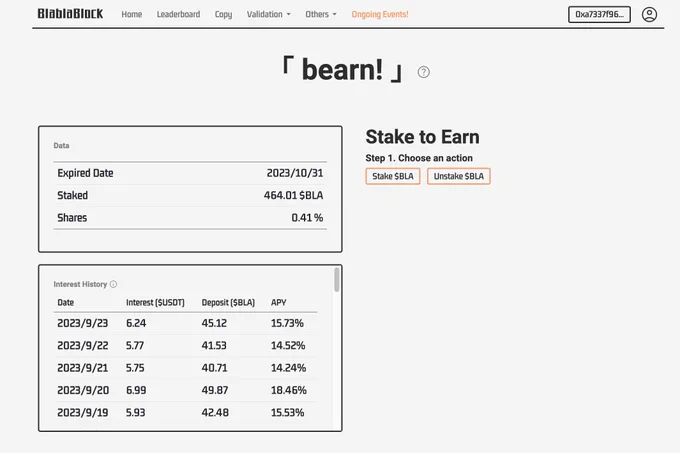Viewport: 680px width, 453px height.
Task: Open Ongoing Events! link
Action: 380,14
